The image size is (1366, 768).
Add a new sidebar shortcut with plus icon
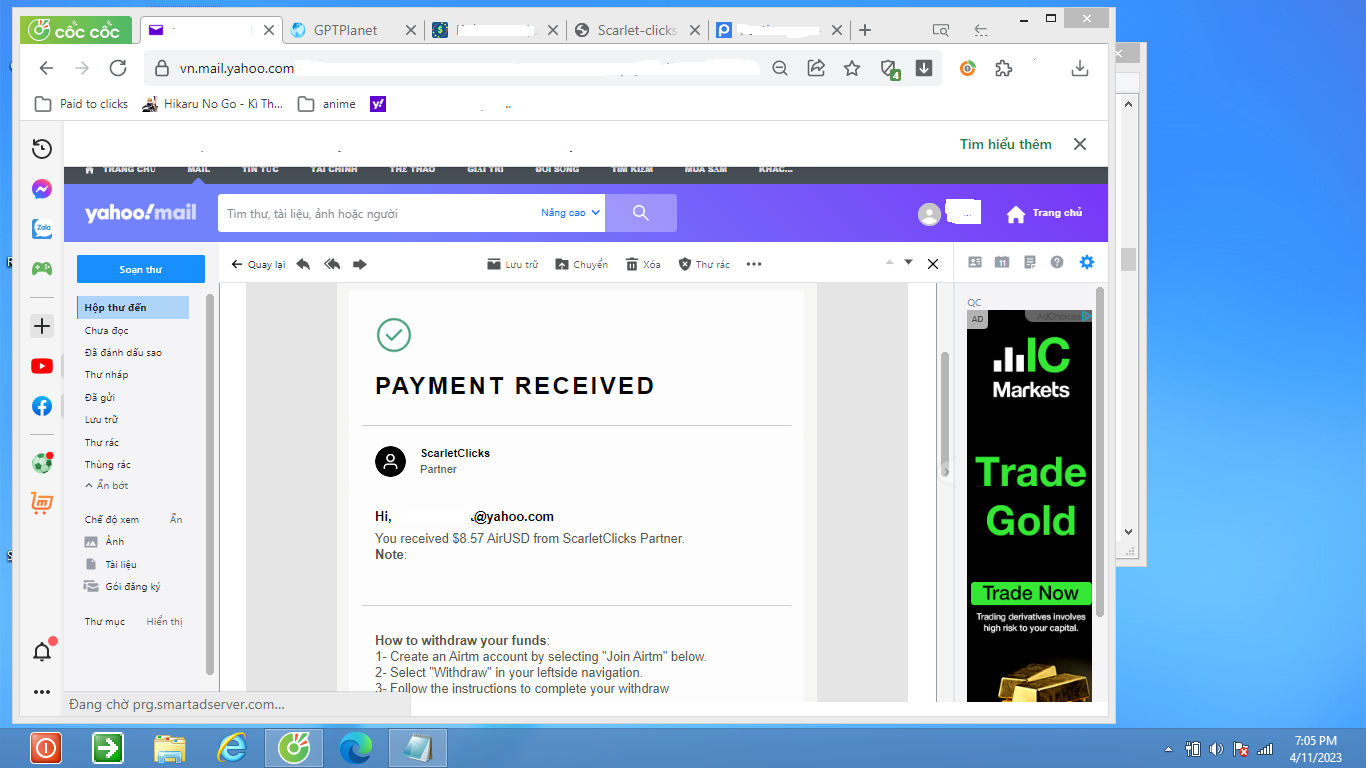pos(42,326)
